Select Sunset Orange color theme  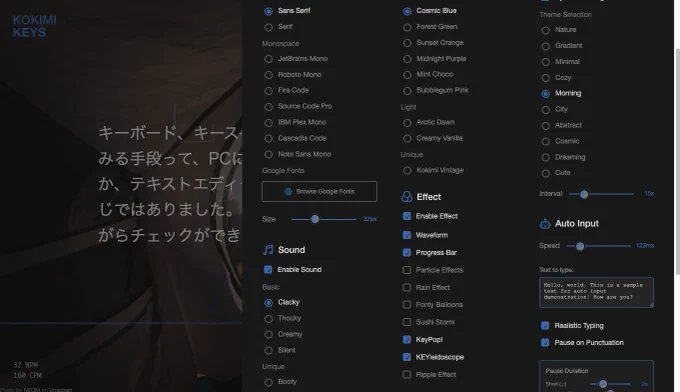[x=407, y=42]
